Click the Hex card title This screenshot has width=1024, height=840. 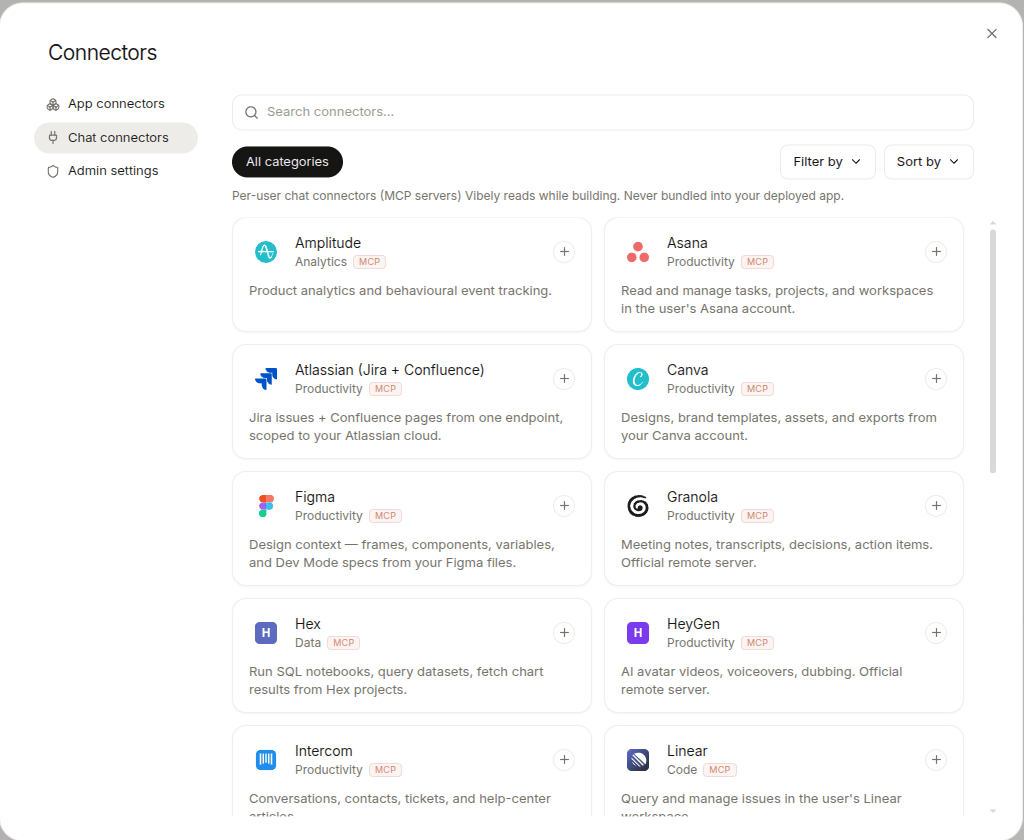coord(308,624)
